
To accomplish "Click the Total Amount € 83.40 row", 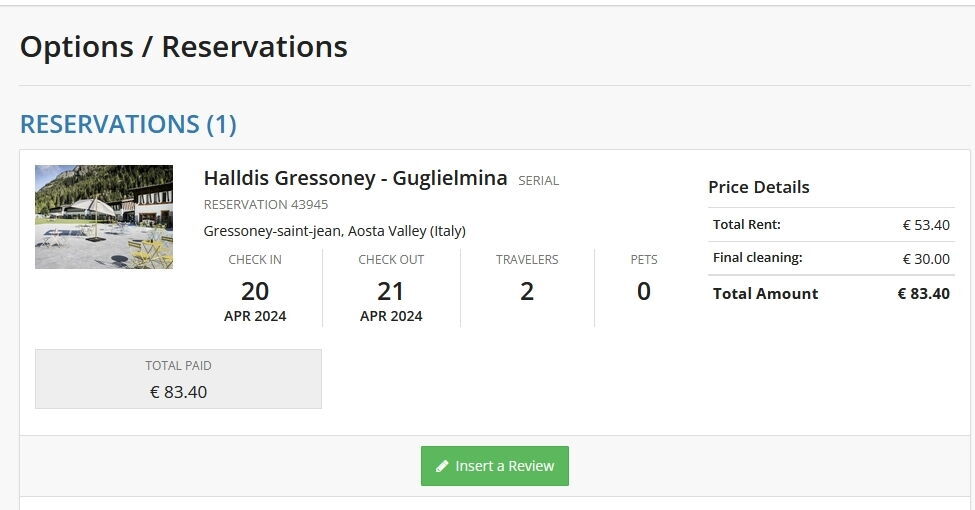I will click(x=831, y=294).
